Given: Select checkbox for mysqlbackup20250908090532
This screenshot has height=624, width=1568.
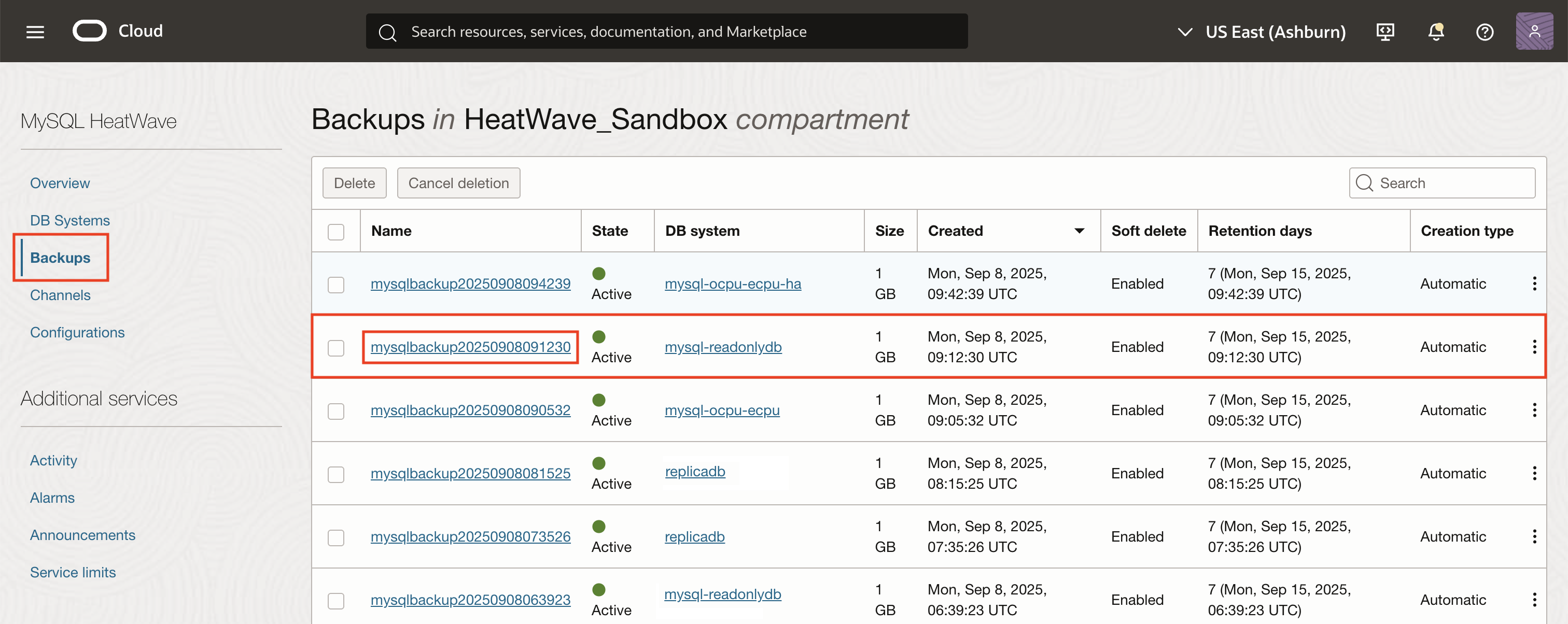Looking at the screenshot, I should pos(336,411).
